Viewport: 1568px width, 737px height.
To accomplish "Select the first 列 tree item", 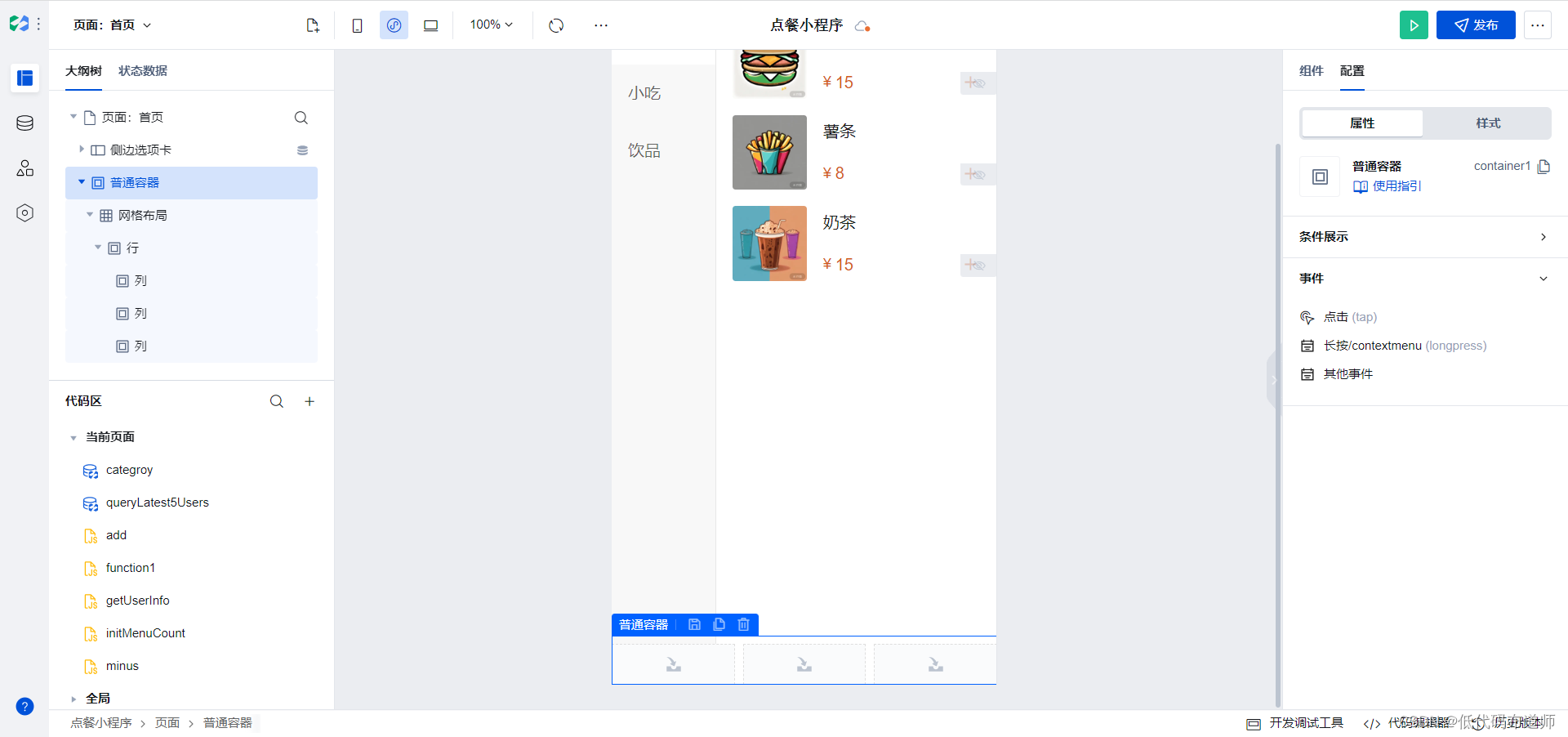I will click(x=192, y=280).
